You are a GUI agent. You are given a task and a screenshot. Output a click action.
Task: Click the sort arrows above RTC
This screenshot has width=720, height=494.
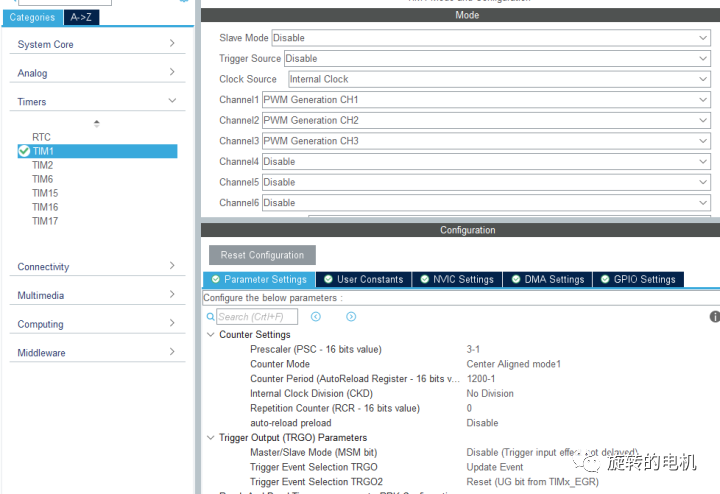point(96,124)
